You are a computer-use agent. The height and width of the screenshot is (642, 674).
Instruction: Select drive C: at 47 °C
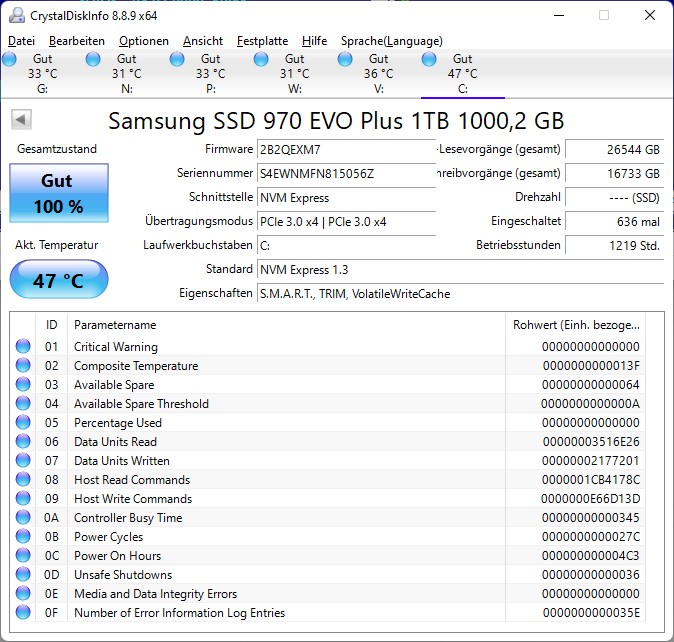coord(463,74)
